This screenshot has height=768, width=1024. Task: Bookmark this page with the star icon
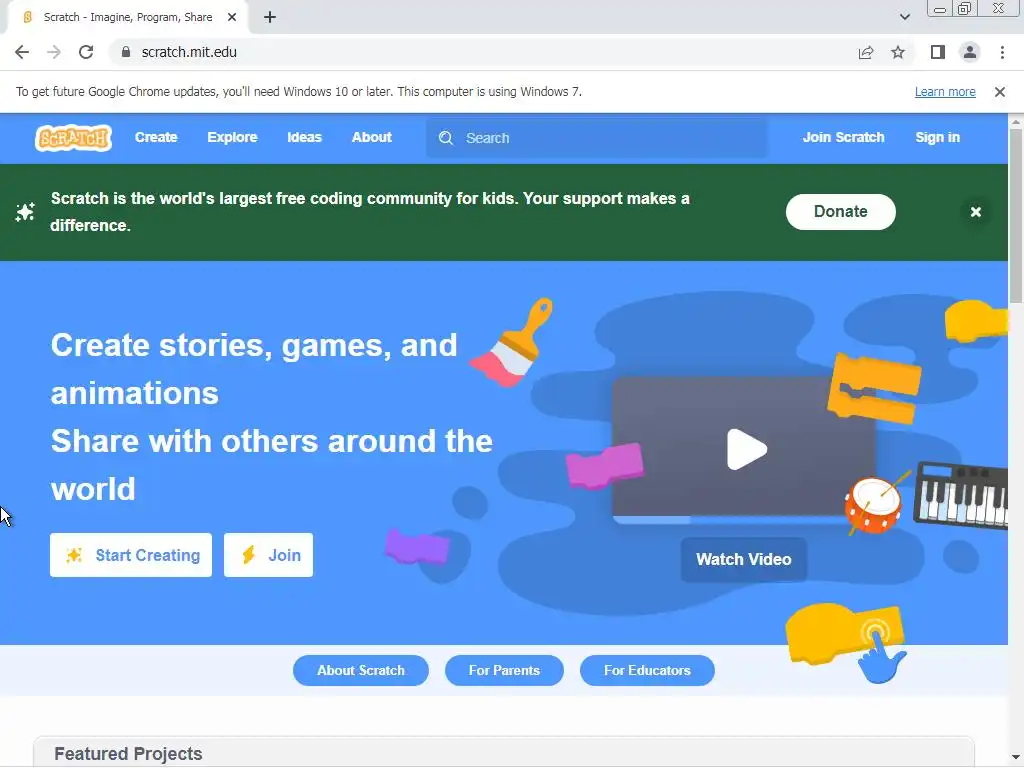pos(898,52)
